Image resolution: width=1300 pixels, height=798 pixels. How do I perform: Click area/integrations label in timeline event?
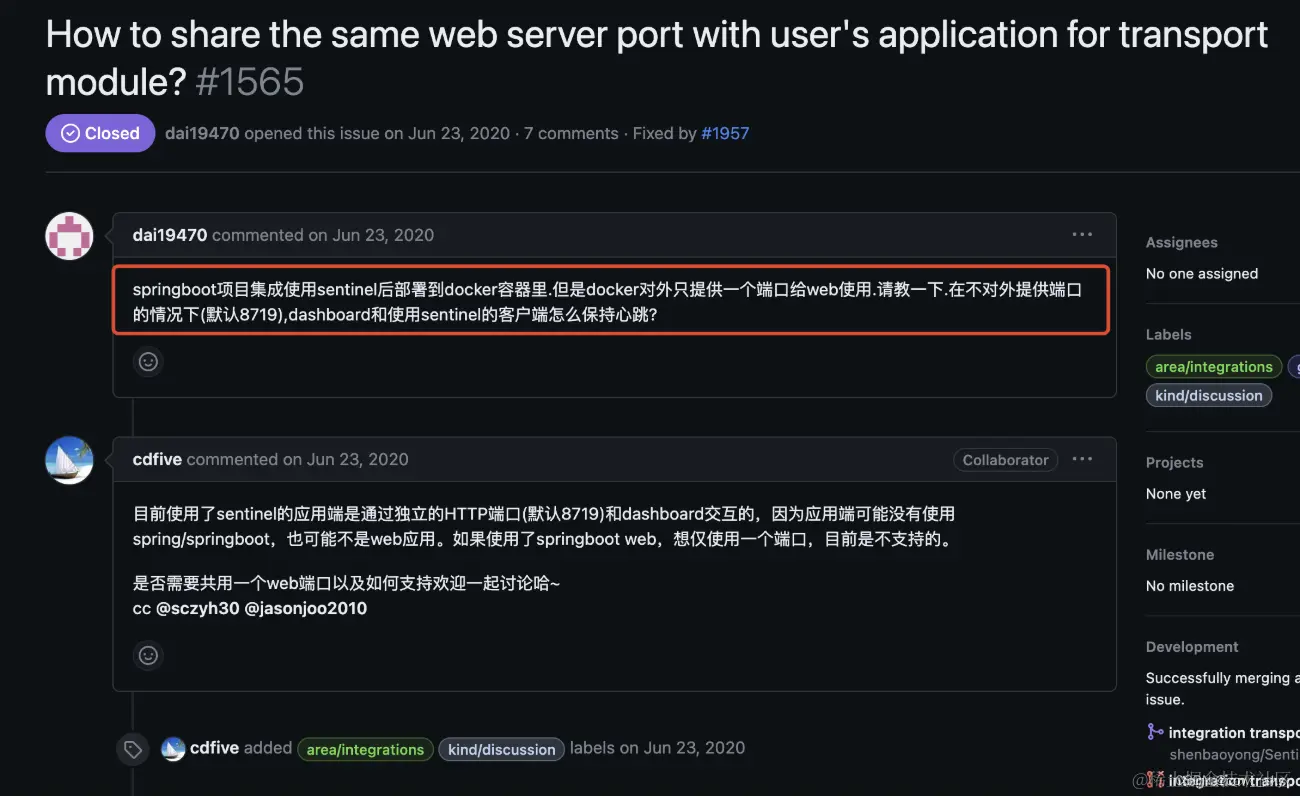365,749
